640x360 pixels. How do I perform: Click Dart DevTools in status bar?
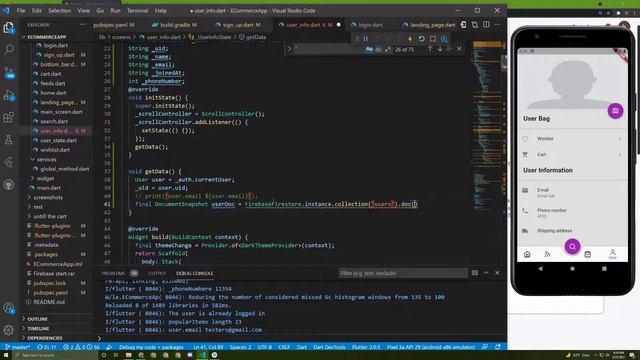coord(329,347)
